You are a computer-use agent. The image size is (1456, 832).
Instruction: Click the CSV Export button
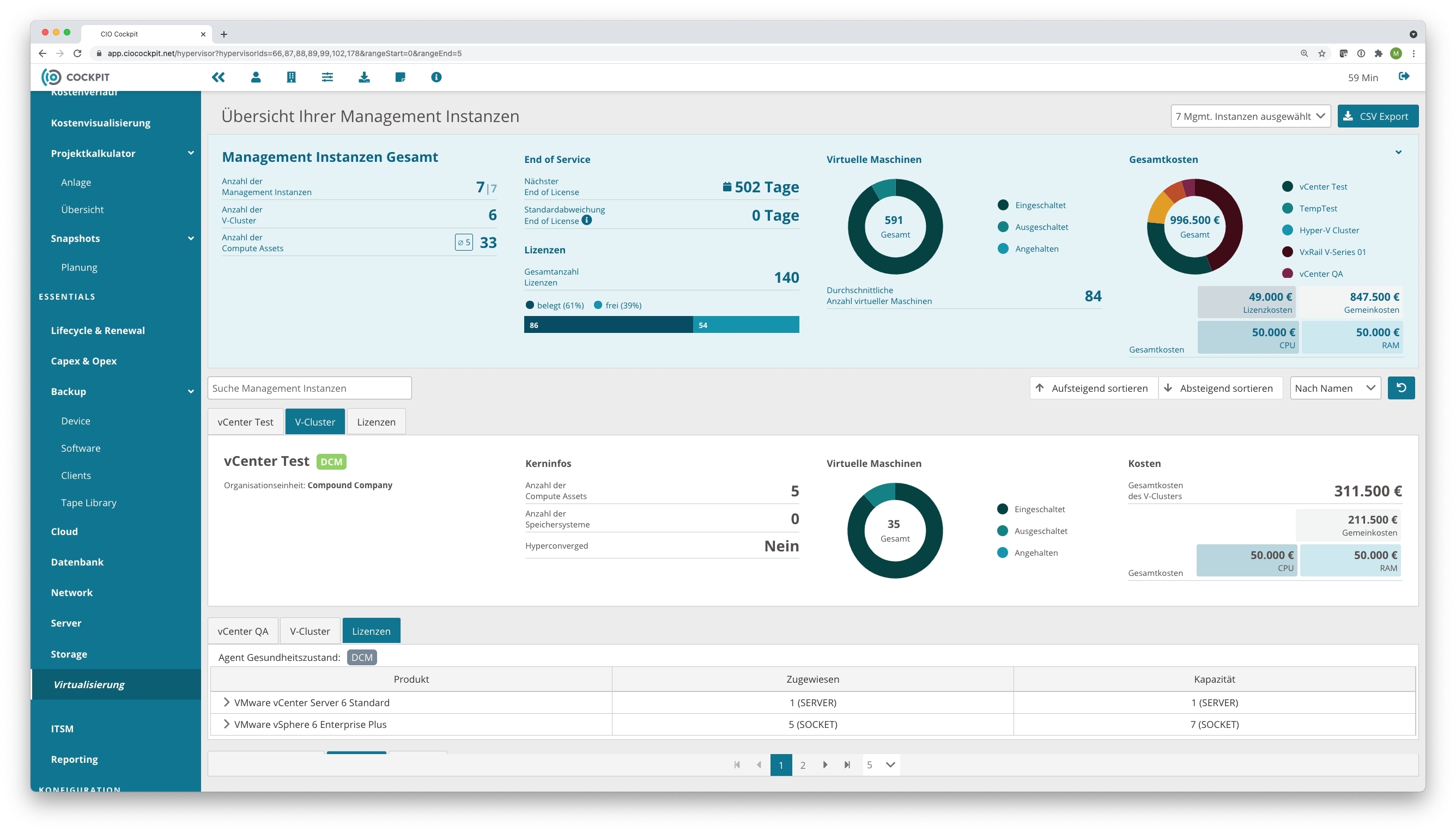[1377, 117]
